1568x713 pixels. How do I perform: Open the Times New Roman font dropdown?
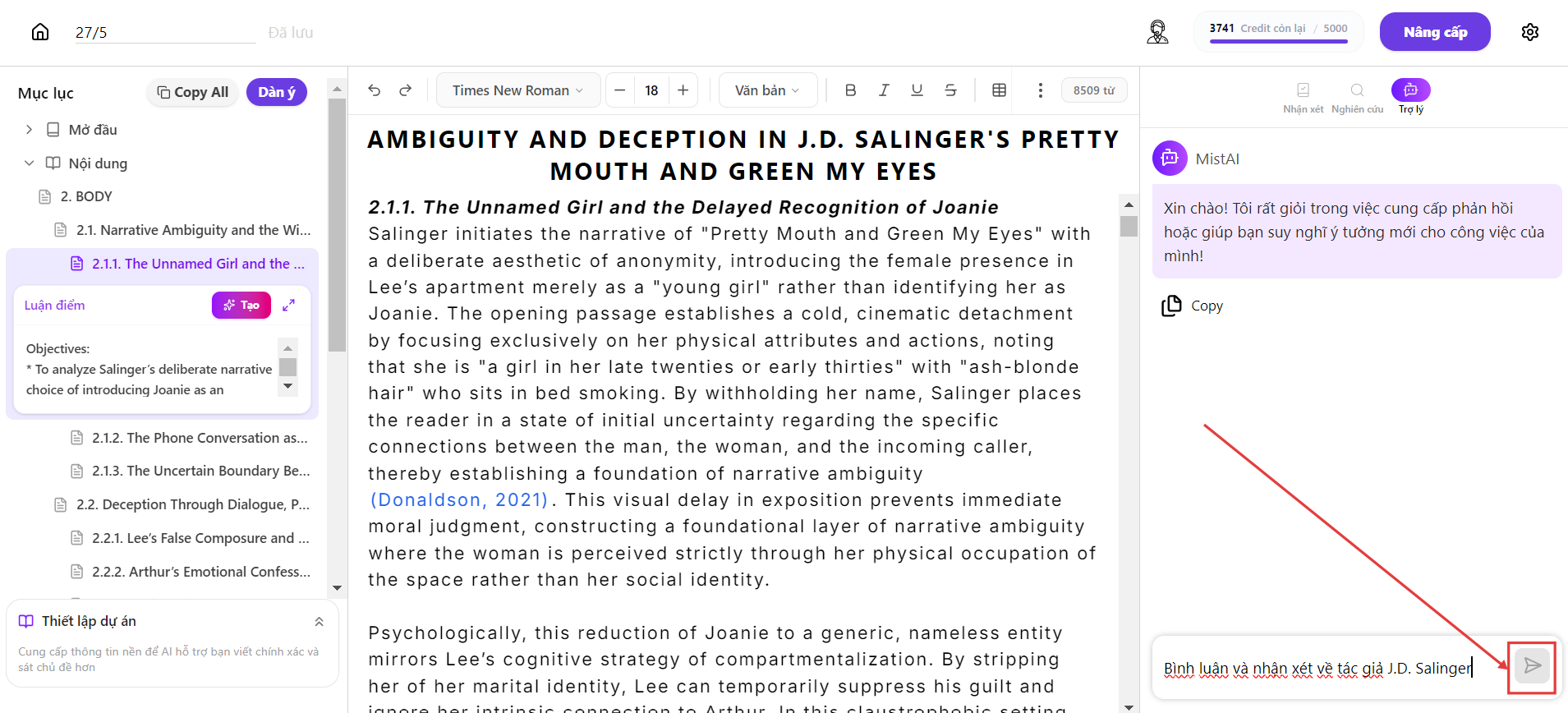pos(518,90)
